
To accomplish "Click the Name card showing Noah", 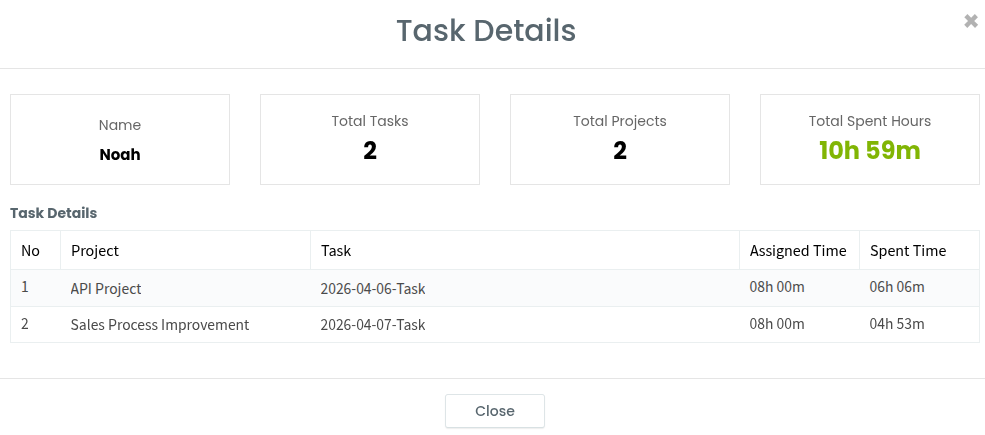I will pos(120,140).
